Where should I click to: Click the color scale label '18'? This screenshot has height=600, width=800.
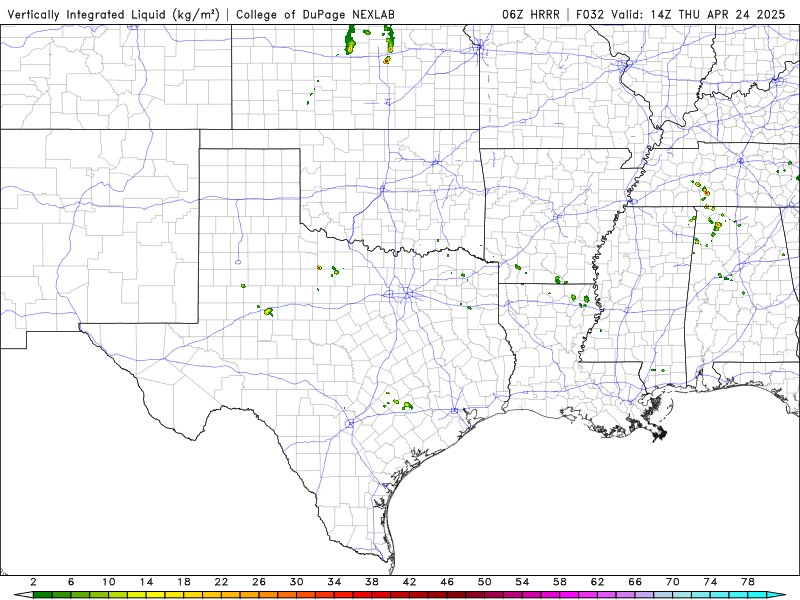[x=184, y=582]
